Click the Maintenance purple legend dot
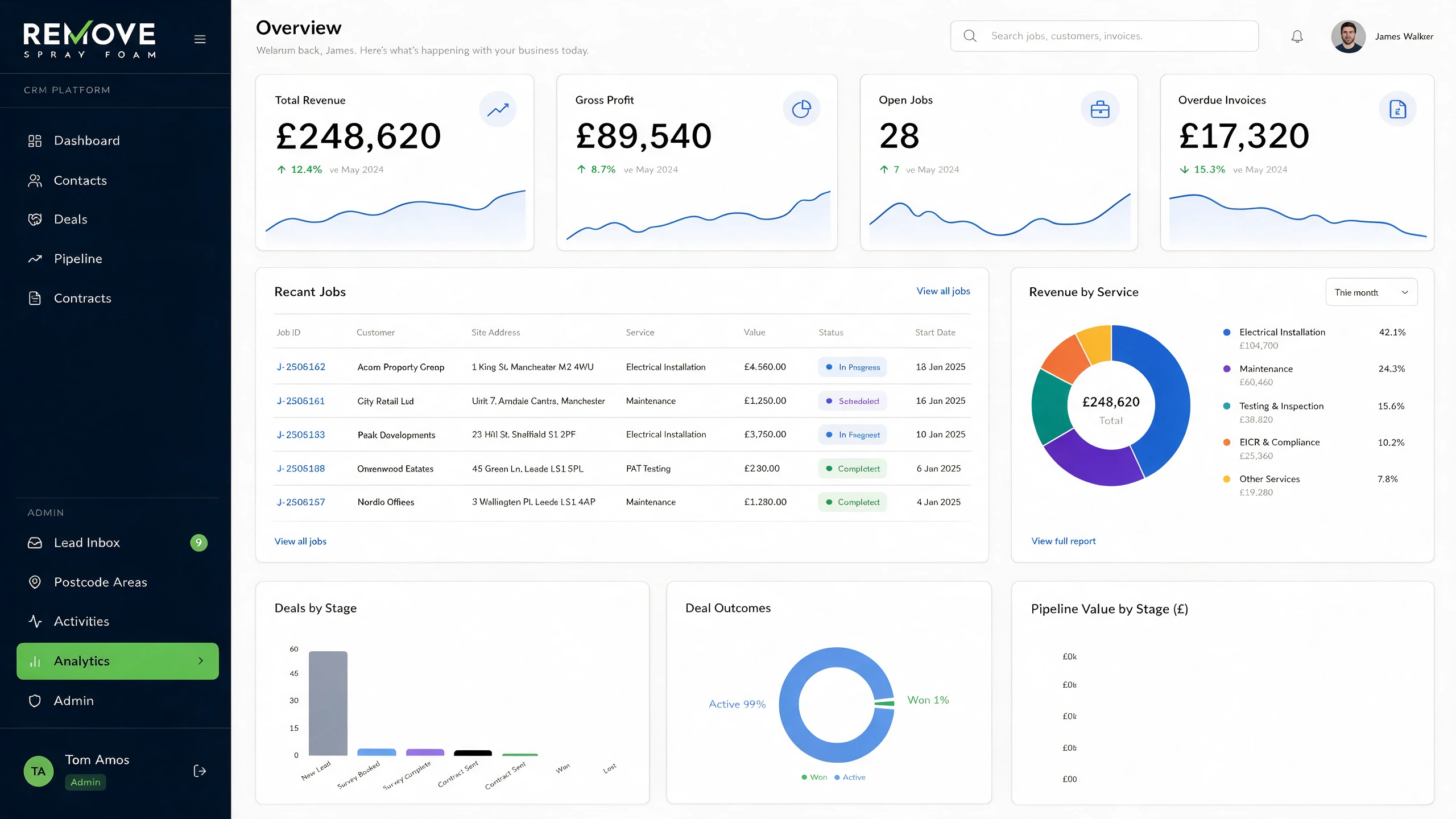This screenshot has height=819, width=1456. 1227,369
